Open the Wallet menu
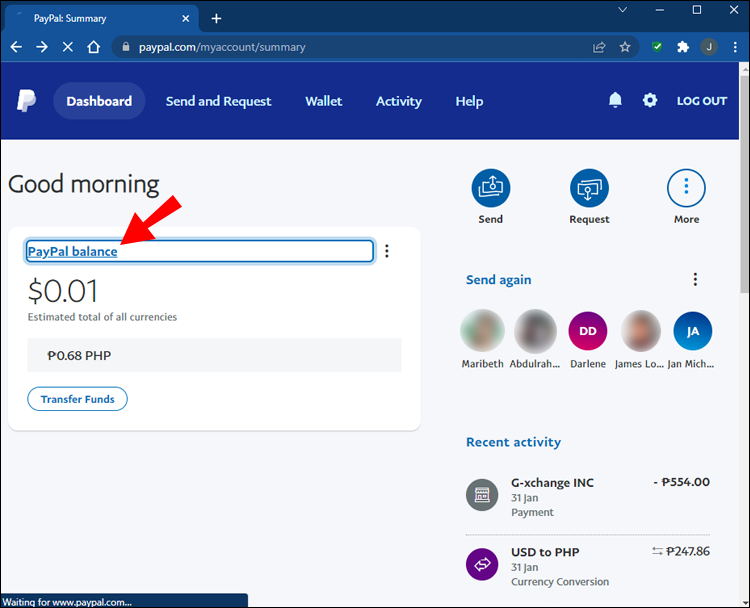The image size is (750, 608). point(324,101)
